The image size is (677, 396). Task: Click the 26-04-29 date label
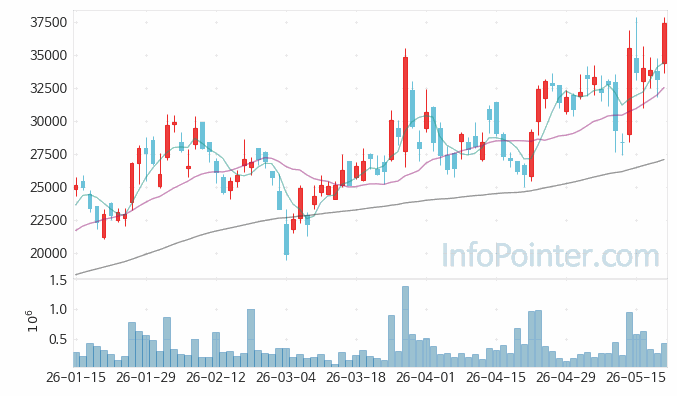pyautogui.click(x=566, y=377)
